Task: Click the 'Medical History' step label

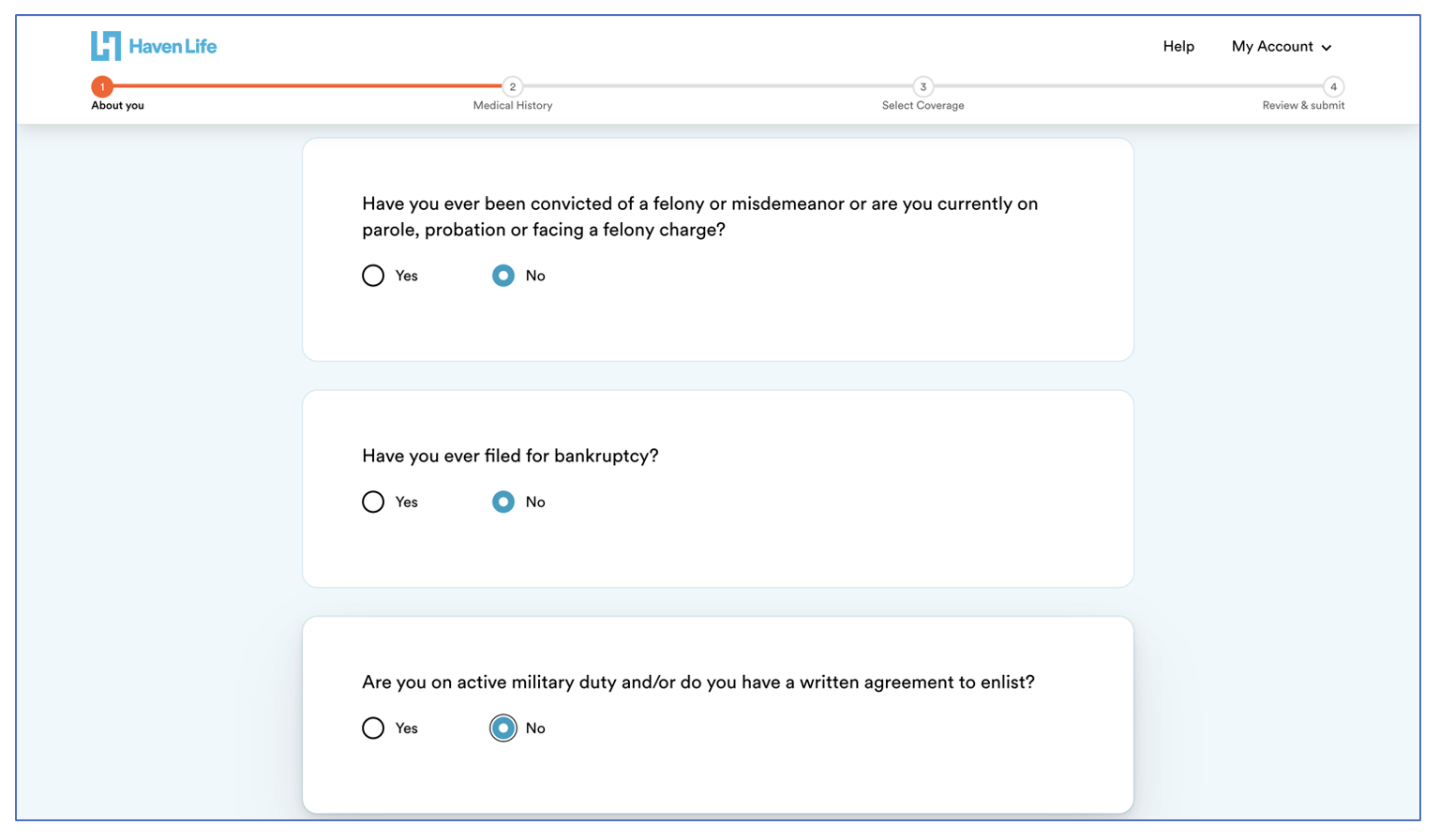Action: pyautogui.click(x=513, y=105)
